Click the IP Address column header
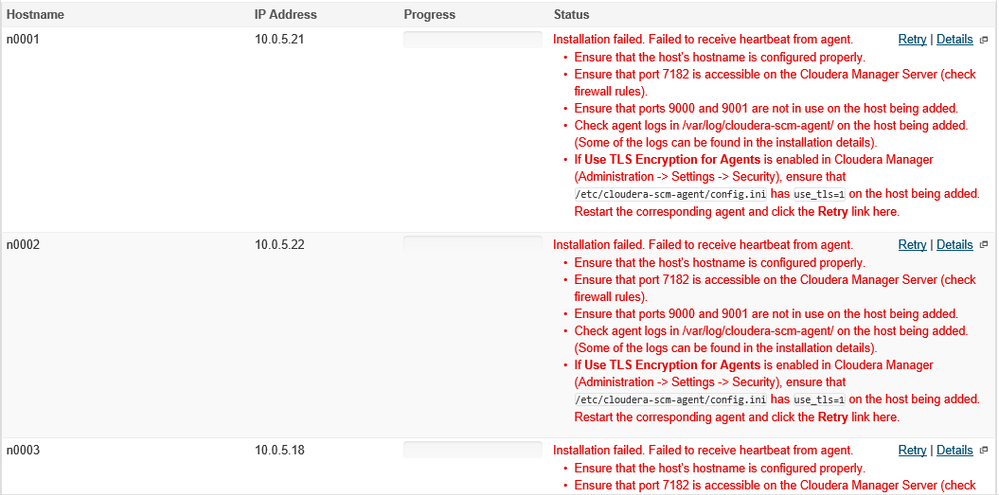 click(285, 15)
